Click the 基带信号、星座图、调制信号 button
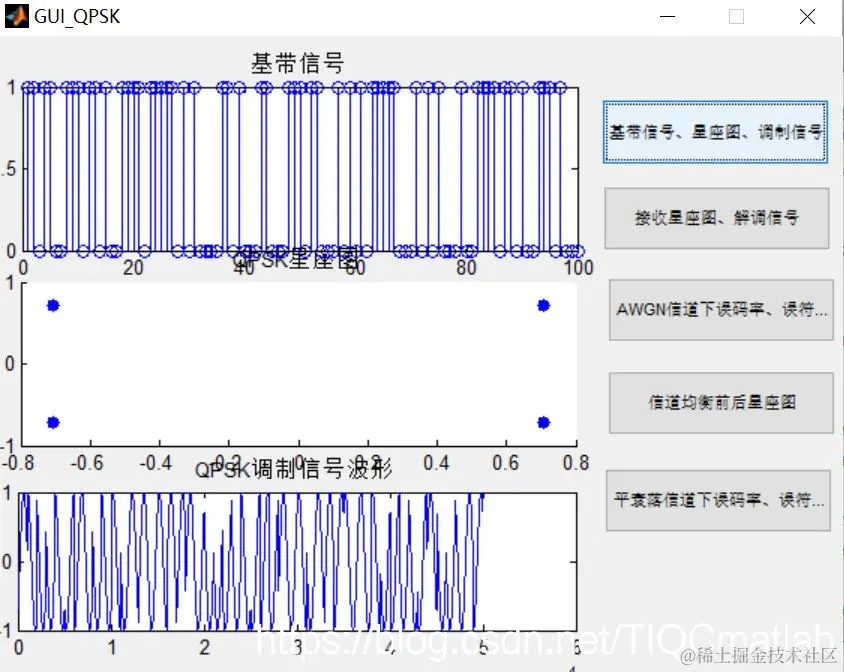The height and width of the screenshot is (672, 844). click(714, 131)
